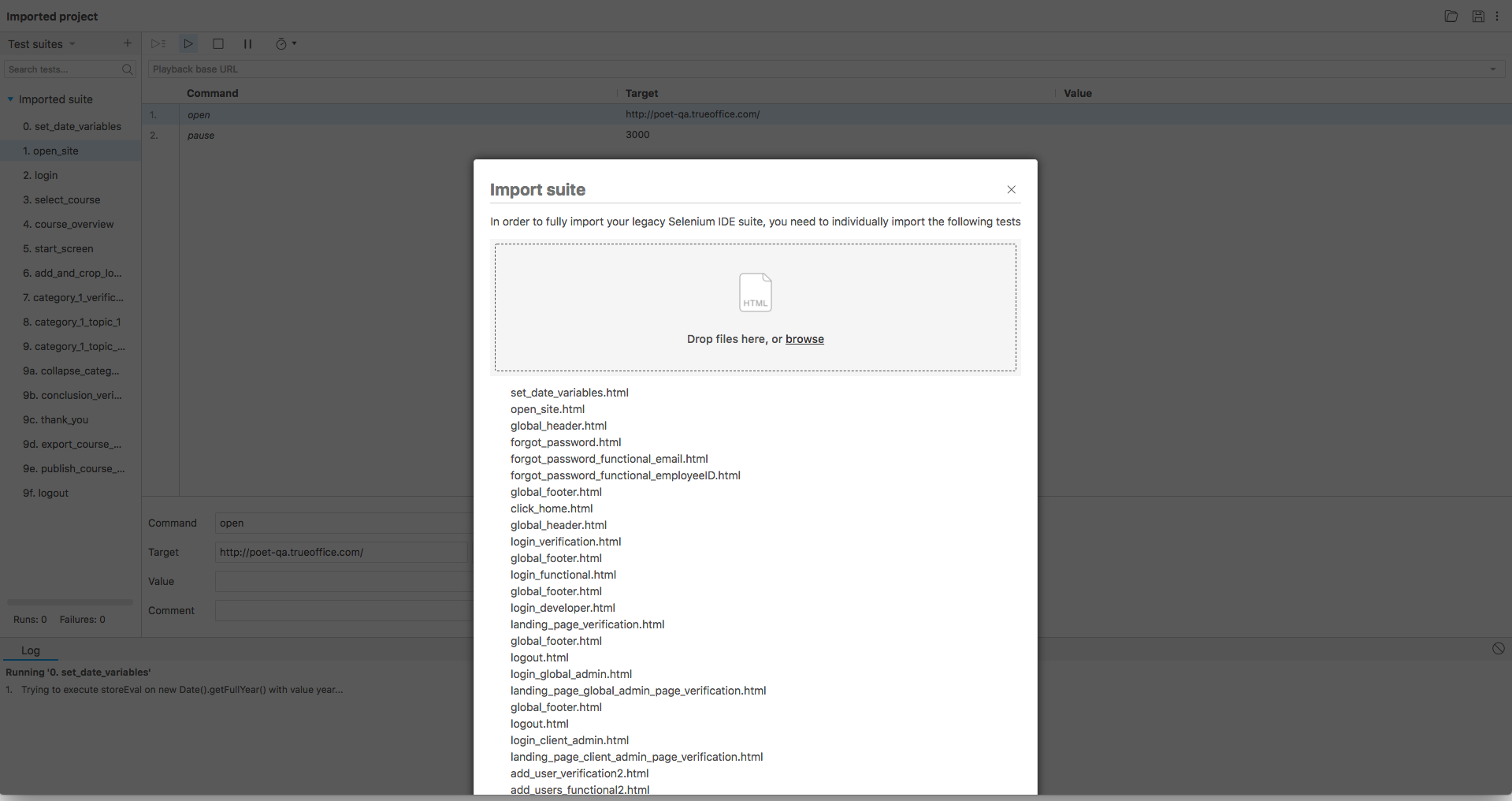Click the search tests magnifier icon
1512x801 pixels.
tap(128, 69)
